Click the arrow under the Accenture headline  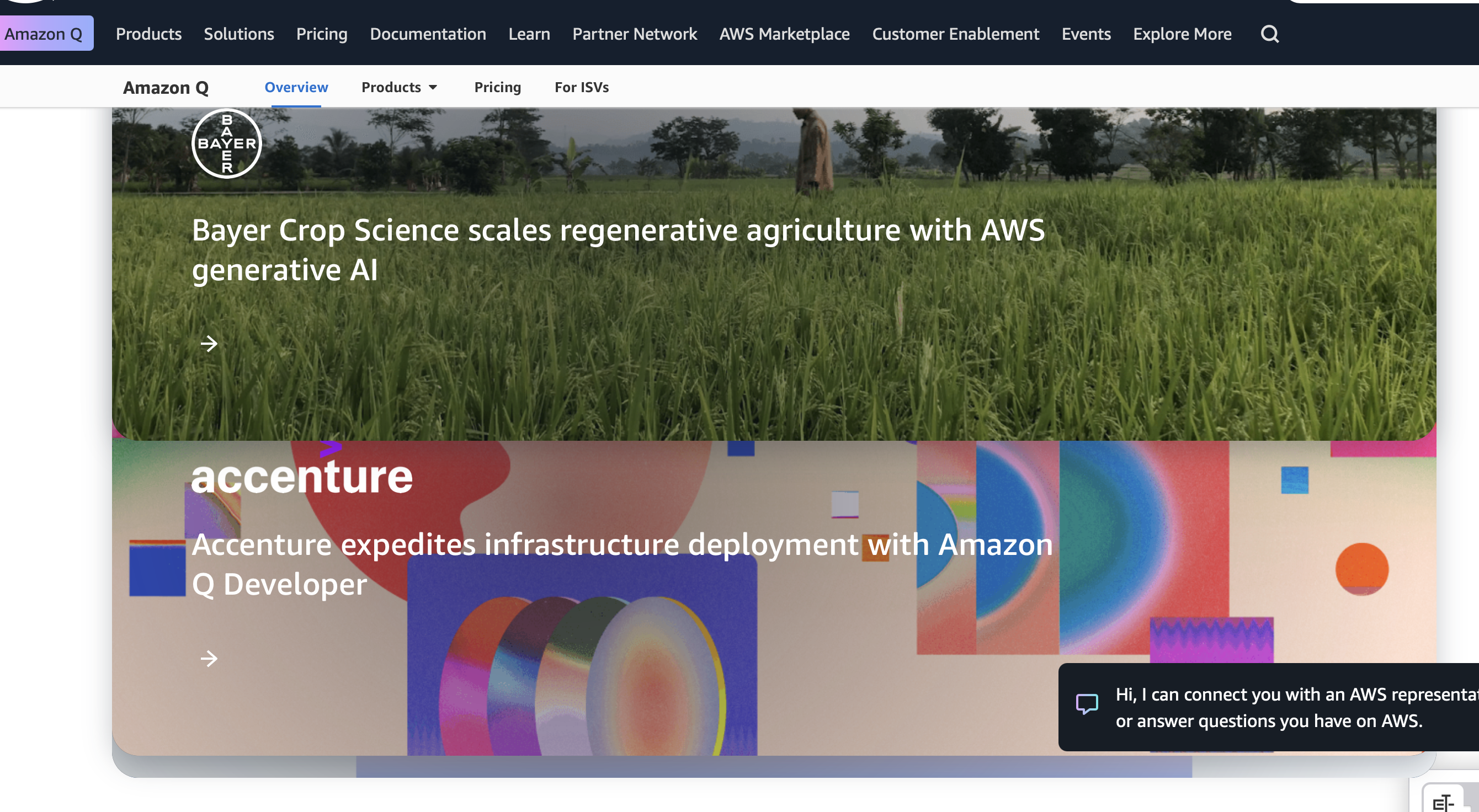click(x=209, y=658)
